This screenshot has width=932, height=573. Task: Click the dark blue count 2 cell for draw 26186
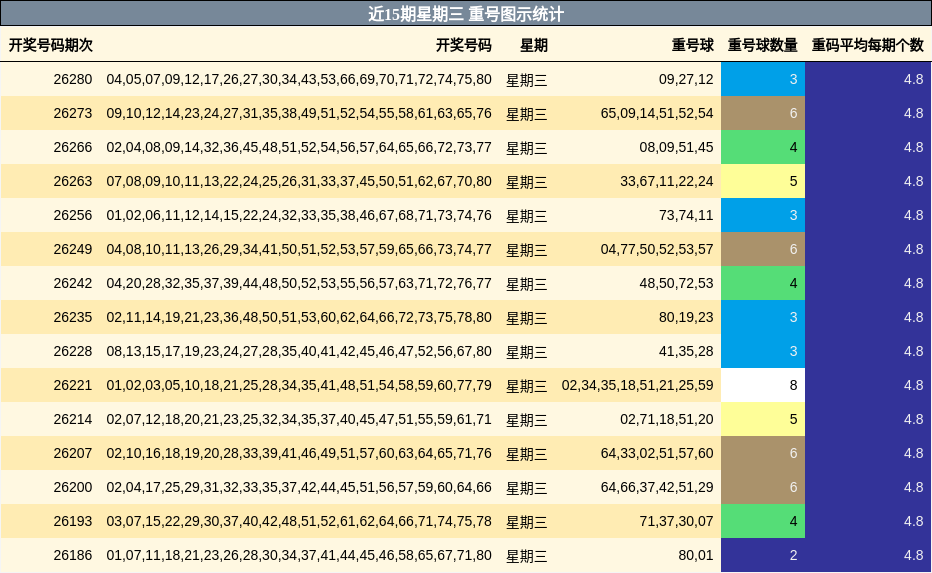coord(763,555)
